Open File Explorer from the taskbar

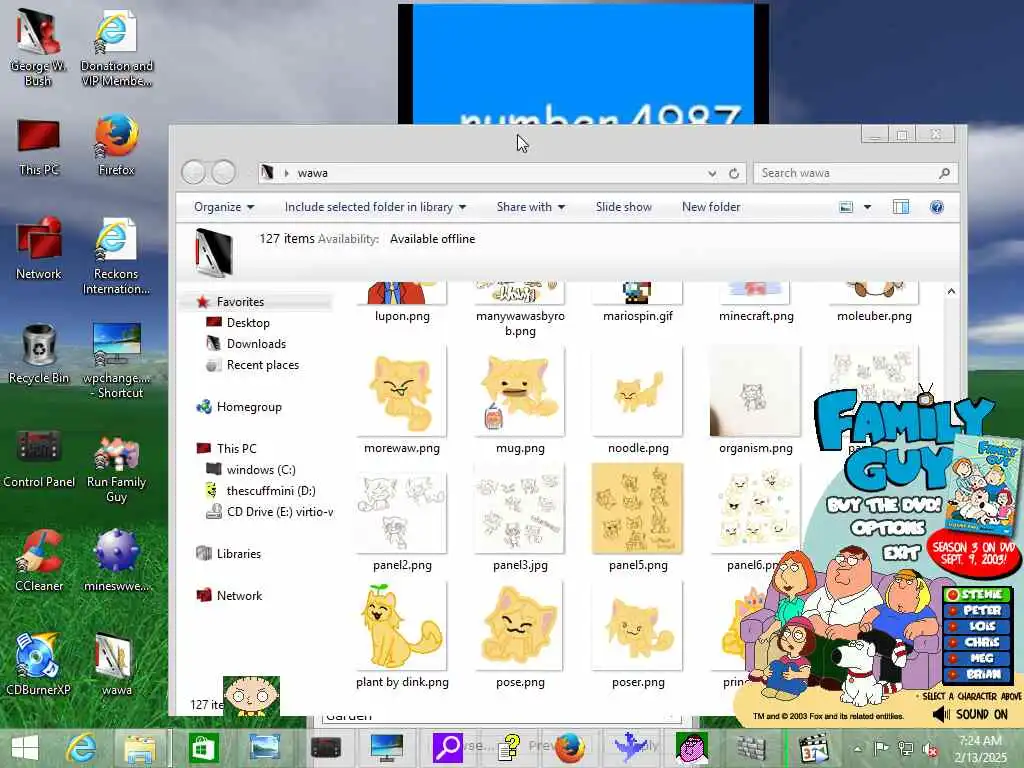point(140,748)
